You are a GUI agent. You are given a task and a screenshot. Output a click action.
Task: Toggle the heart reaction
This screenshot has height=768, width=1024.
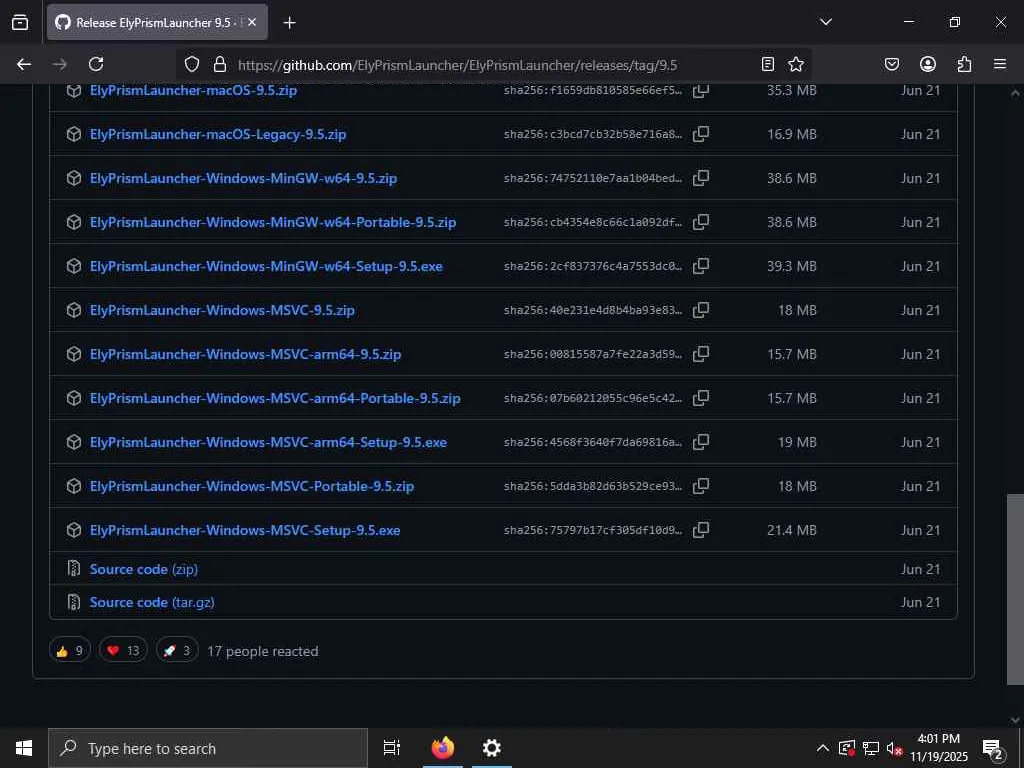tap(123, 650)
